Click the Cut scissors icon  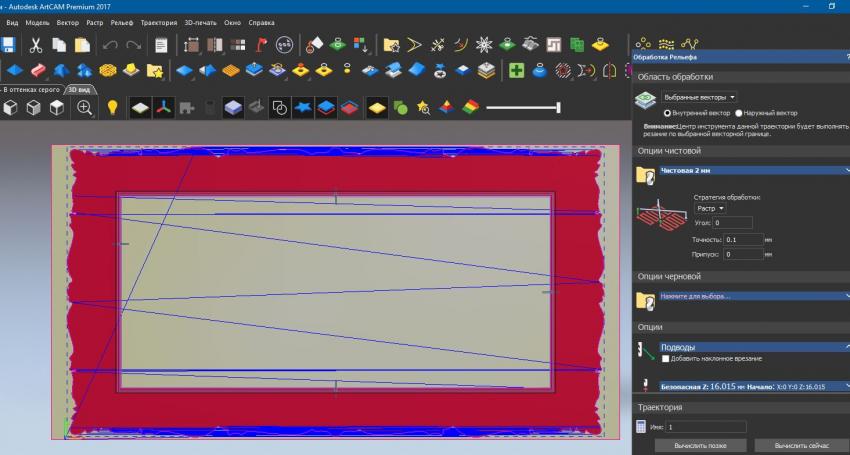tap(36, 45)
